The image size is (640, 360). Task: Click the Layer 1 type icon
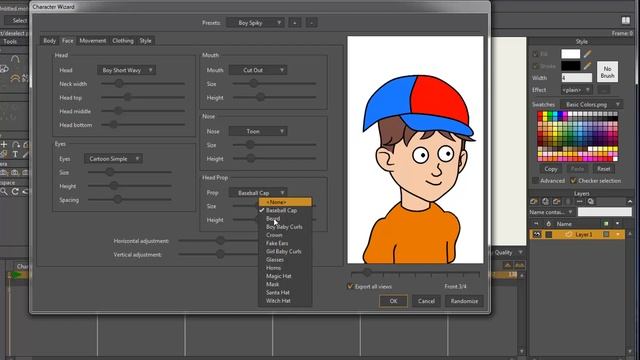pyautogui.click(x=569, y=235)
